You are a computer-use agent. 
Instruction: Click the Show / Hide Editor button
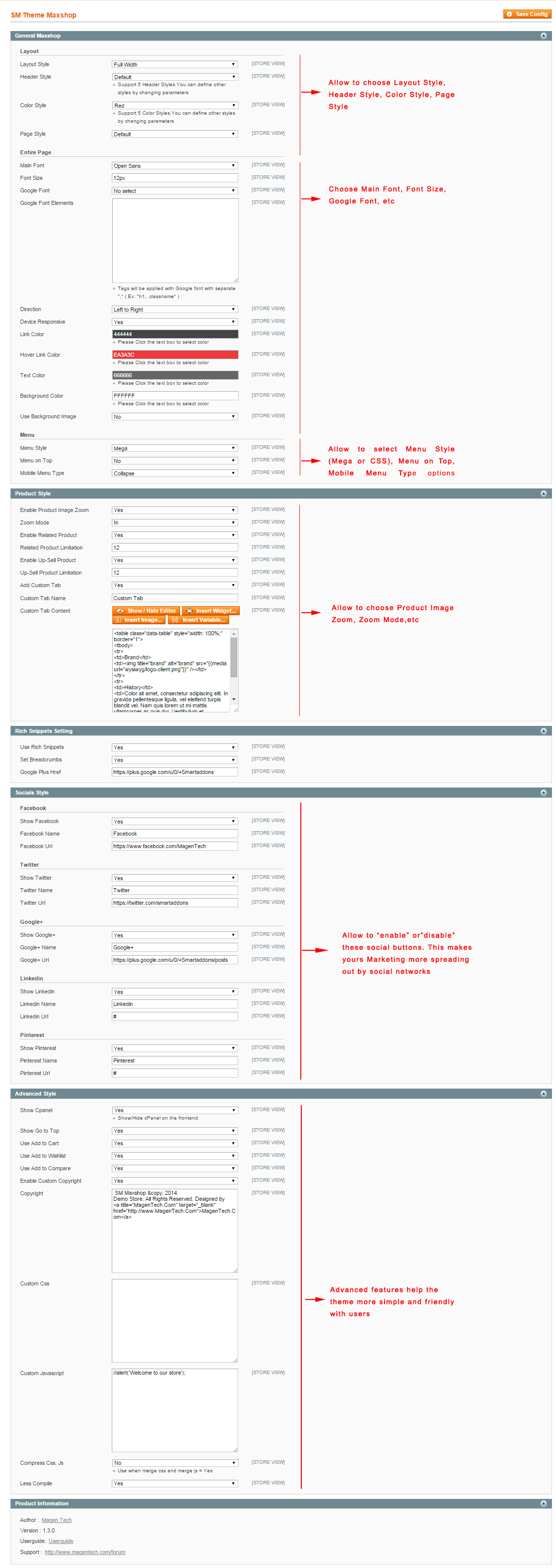tap(146, 611)
